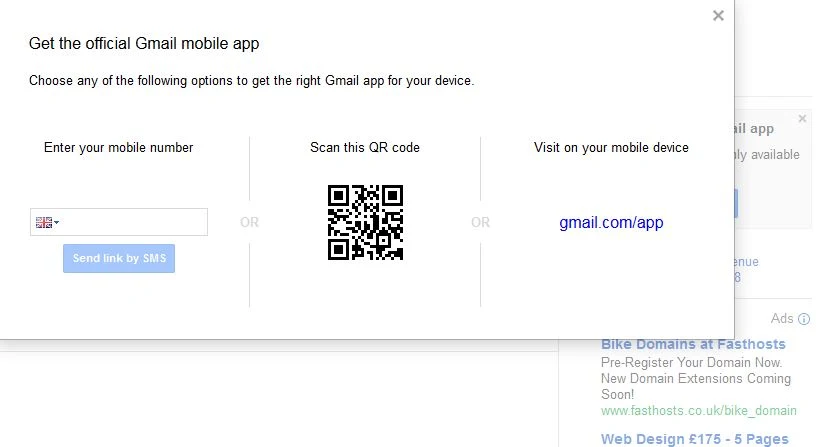
Task: Click the Visit on your mobile device heading
Action: coord(611,147)
